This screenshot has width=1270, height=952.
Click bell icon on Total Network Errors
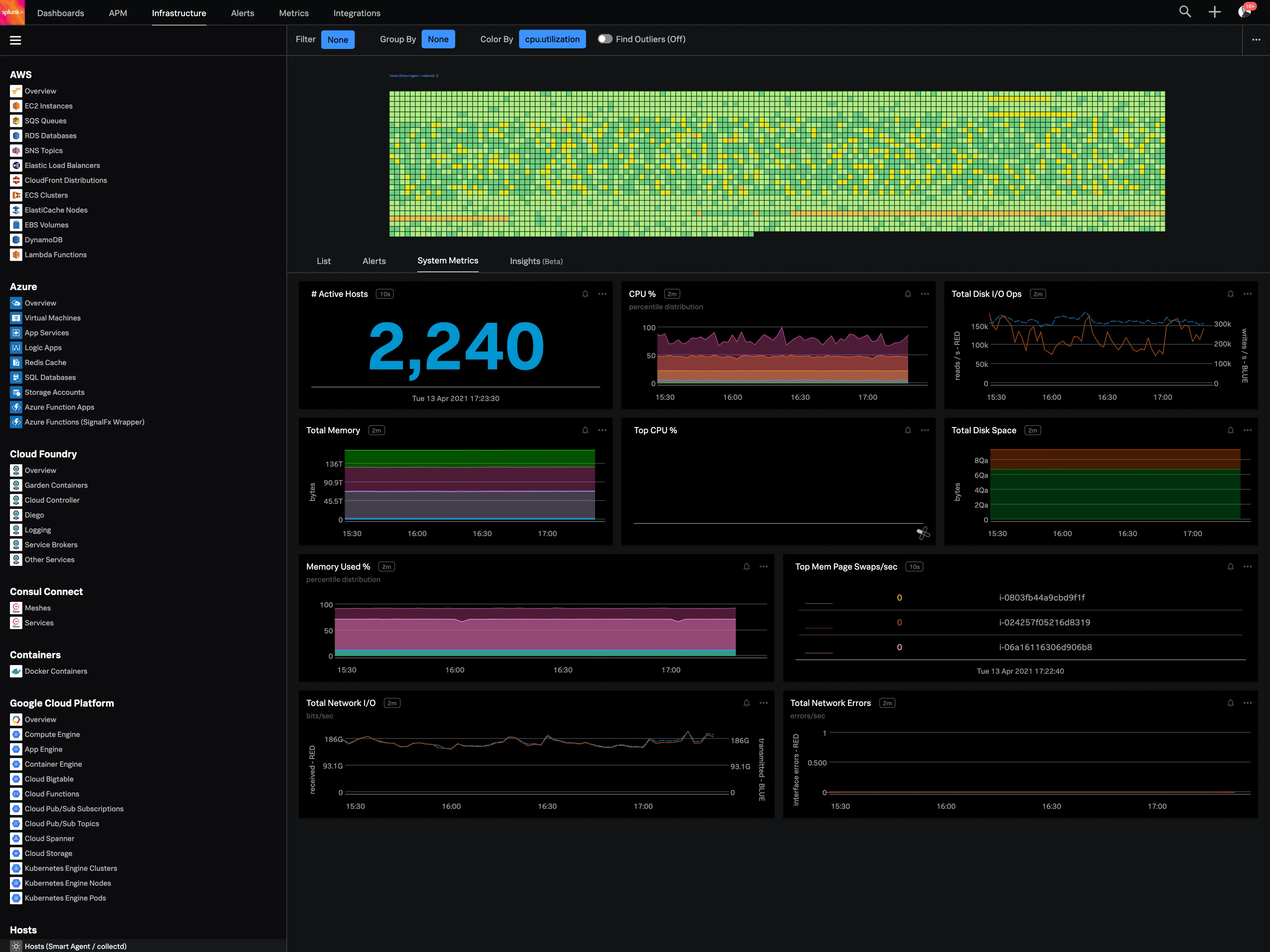(1230, 703)
